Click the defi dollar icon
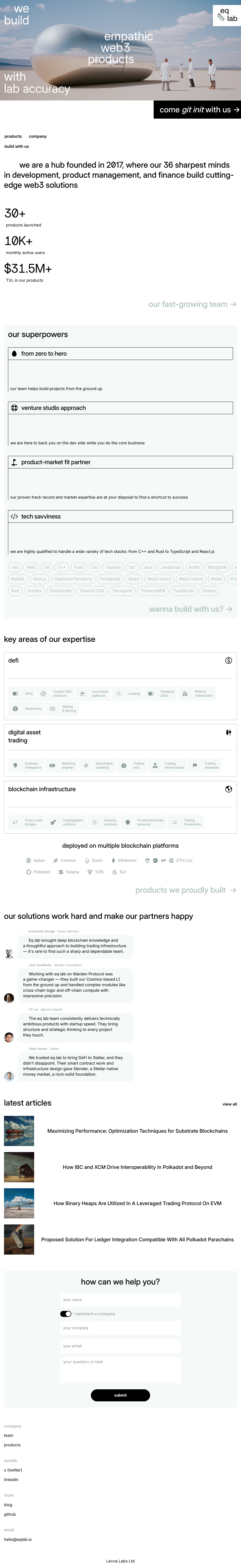Image resolution: width=241 pixels, height=1568 pixels. [228, 660]
